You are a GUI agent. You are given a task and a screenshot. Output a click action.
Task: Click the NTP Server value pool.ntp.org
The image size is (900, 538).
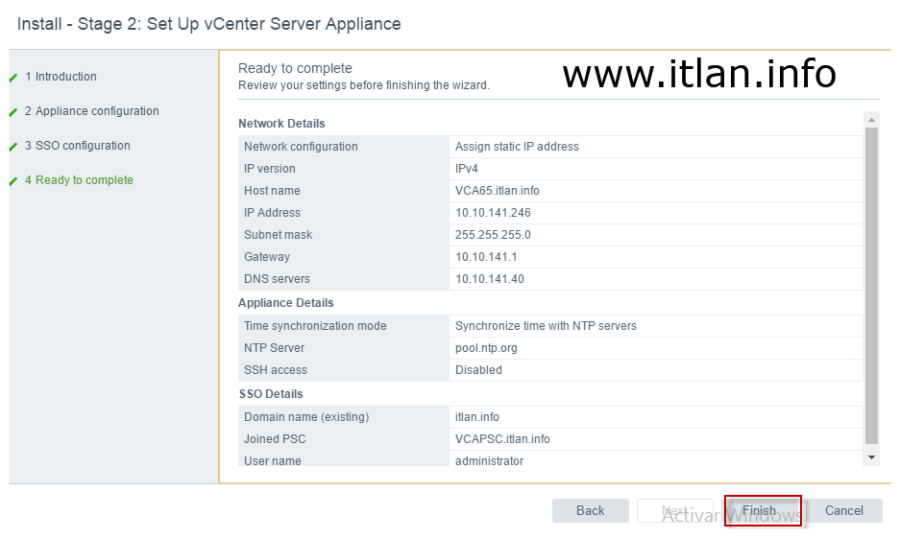point(486,348)
